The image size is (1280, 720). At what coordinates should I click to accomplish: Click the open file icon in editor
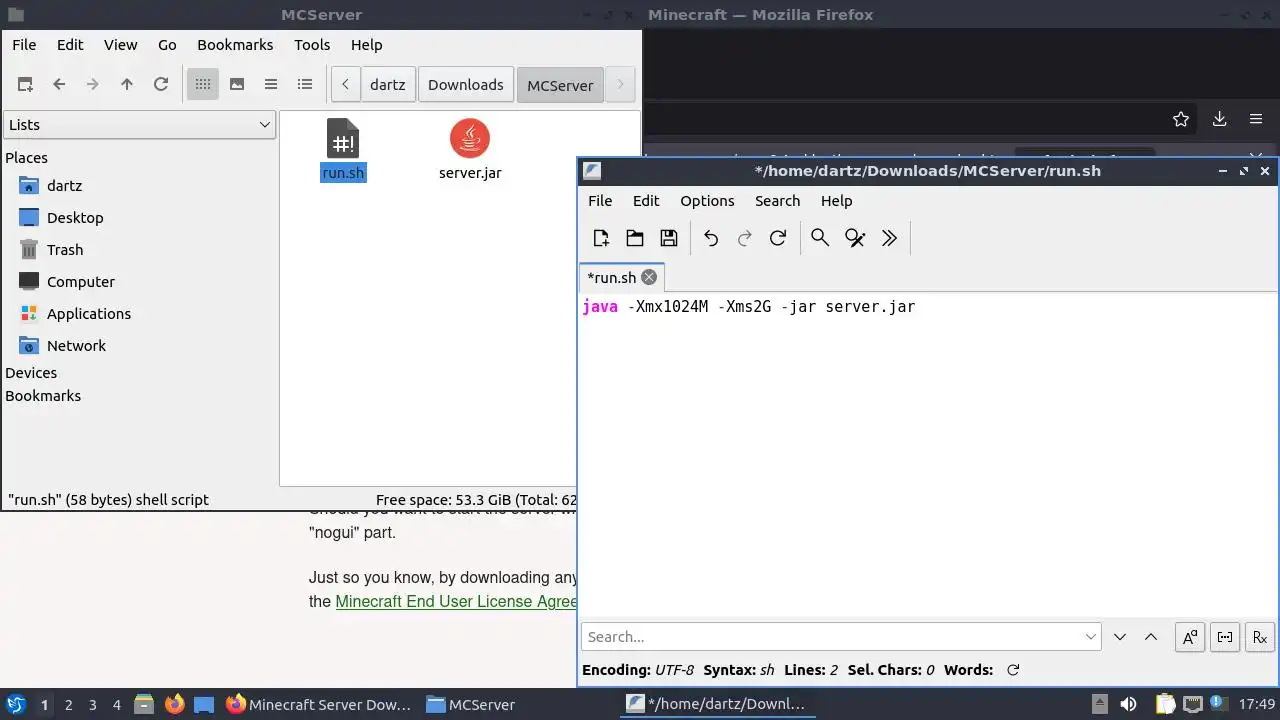[635, 238]
